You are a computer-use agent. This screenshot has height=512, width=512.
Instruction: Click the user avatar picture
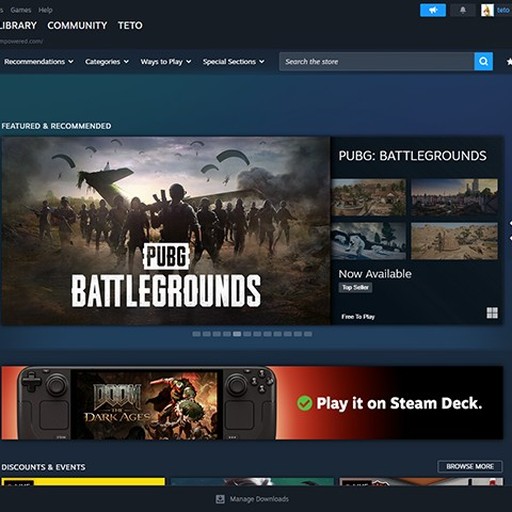coord(487,10)
